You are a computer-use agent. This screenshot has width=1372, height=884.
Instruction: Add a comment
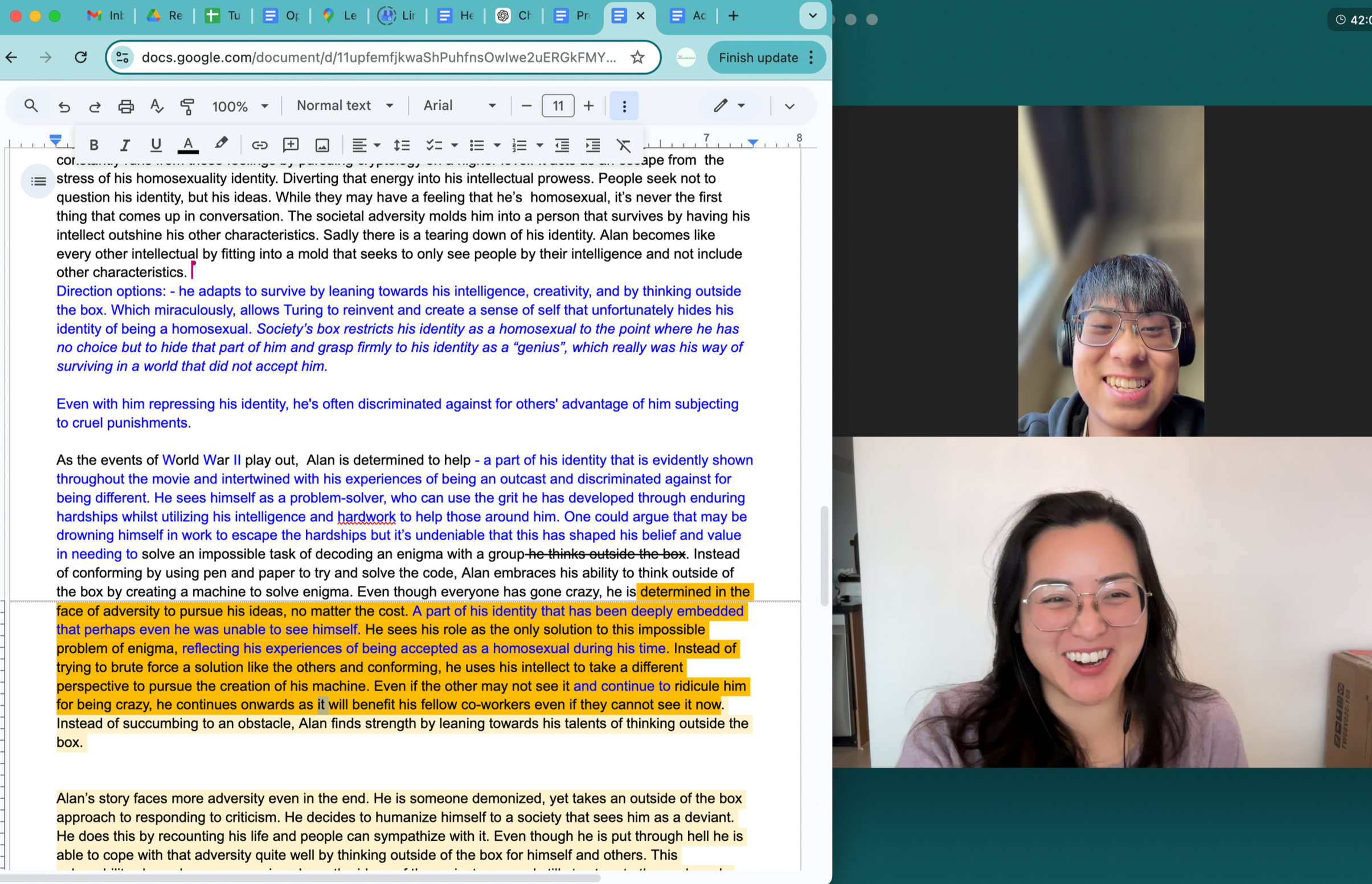pos(290,145)
